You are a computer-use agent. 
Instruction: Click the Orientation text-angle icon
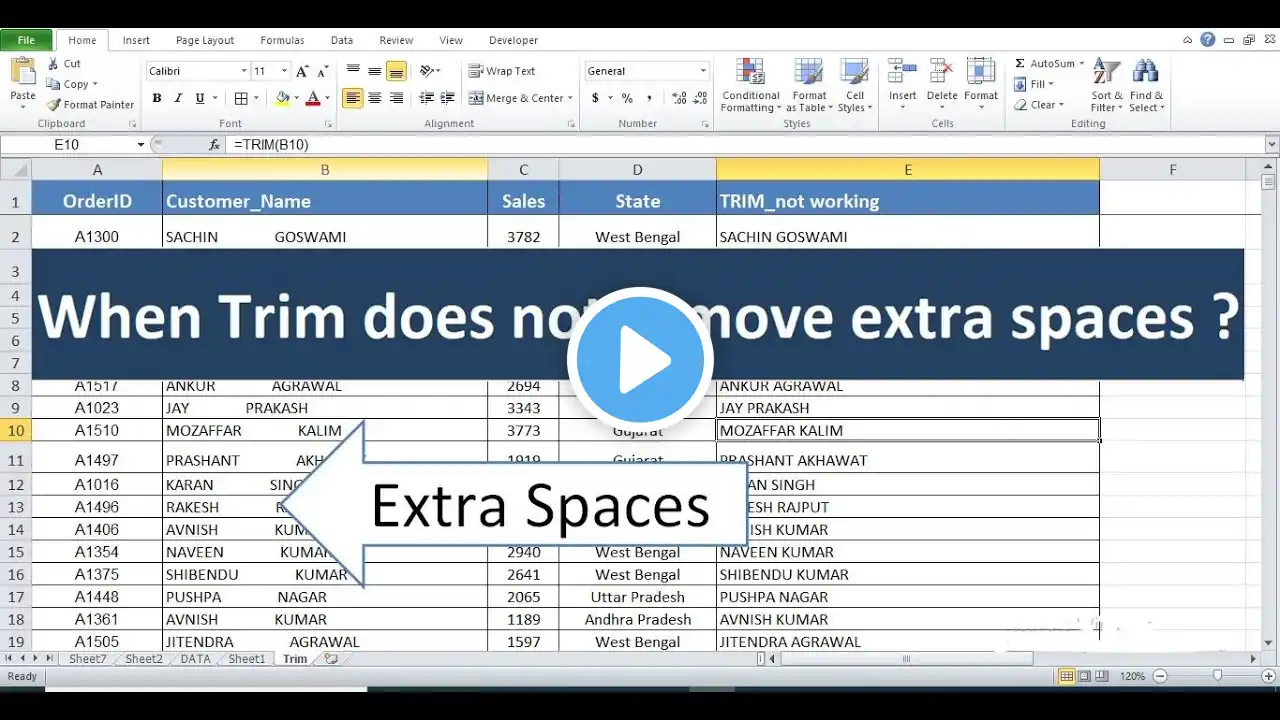coord(428,71)
